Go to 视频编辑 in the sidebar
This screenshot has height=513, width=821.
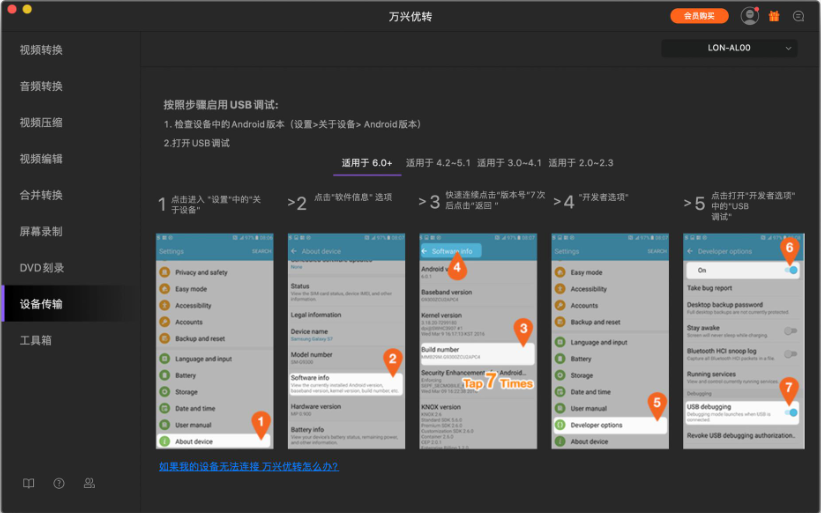coord(41,159)
